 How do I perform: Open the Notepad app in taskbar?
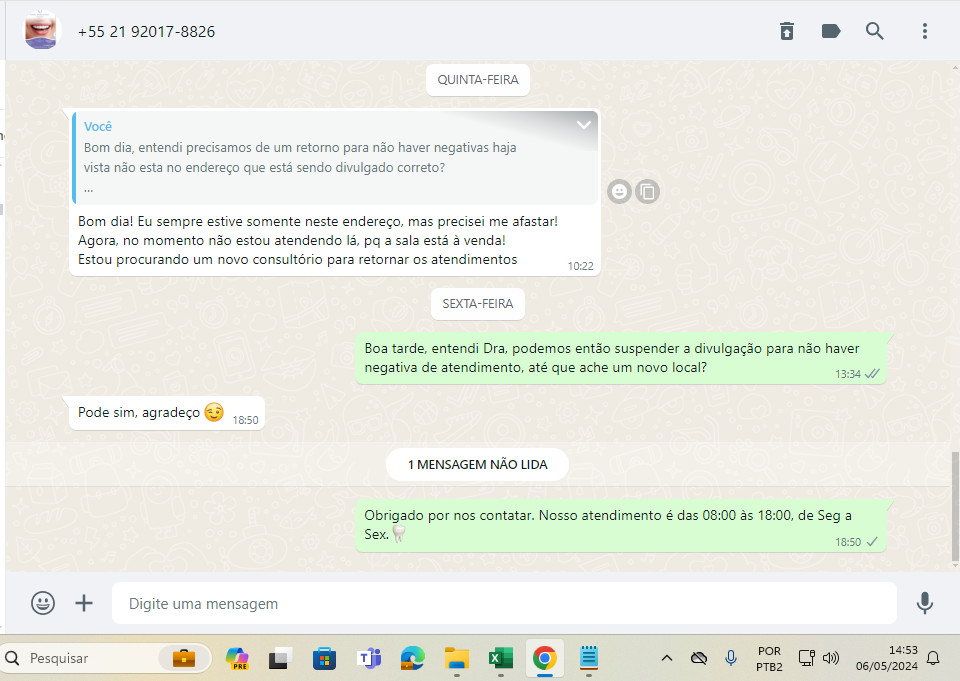click(x=589, y=658)
